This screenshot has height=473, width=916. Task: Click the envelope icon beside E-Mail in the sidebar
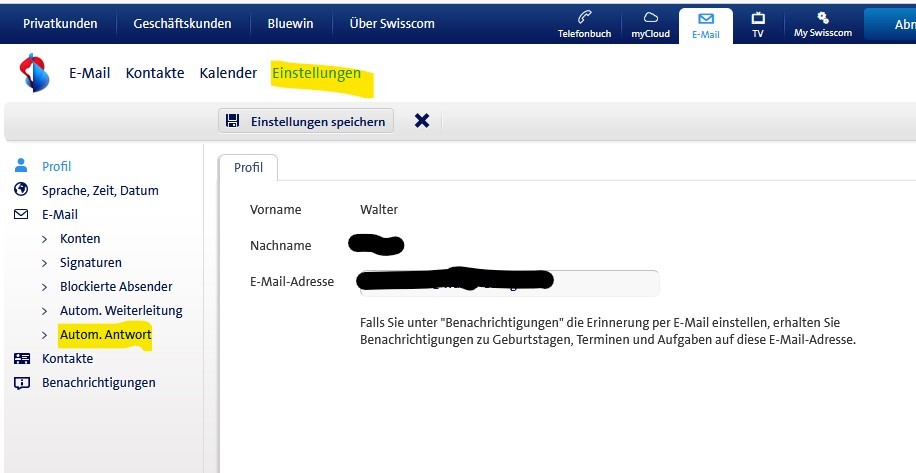click(x=21, y=214)
